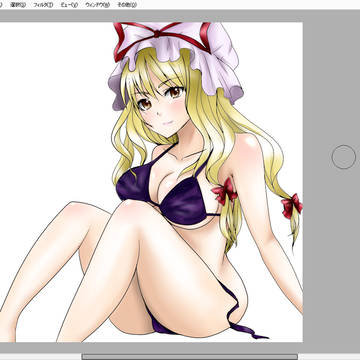Open the ビュー(V) menu

(70, 5)
